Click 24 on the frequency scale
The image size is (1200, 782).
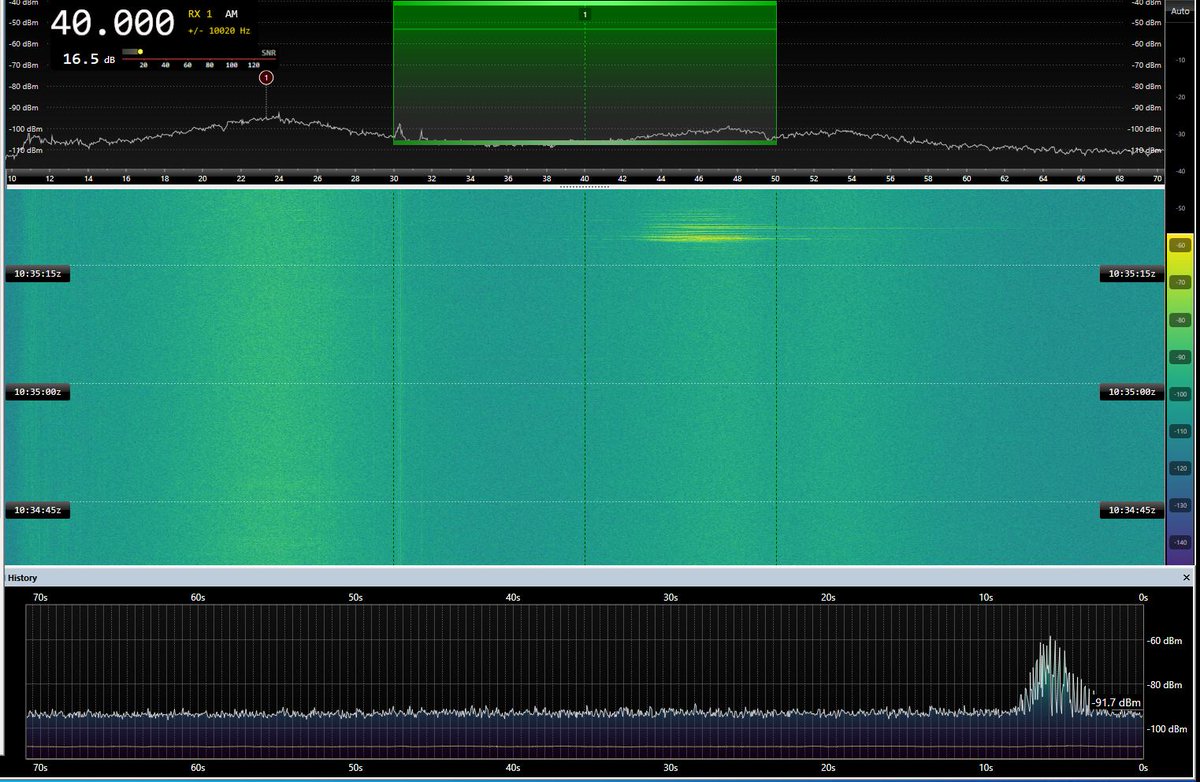[x=279, y=179]
